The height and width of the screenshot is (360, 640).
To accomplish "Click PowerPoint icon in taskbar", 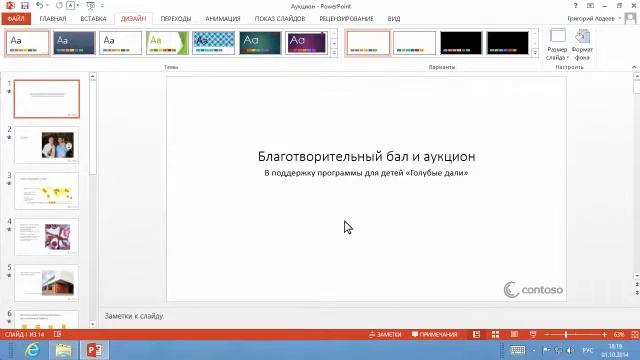I will (x=94, y=350).
